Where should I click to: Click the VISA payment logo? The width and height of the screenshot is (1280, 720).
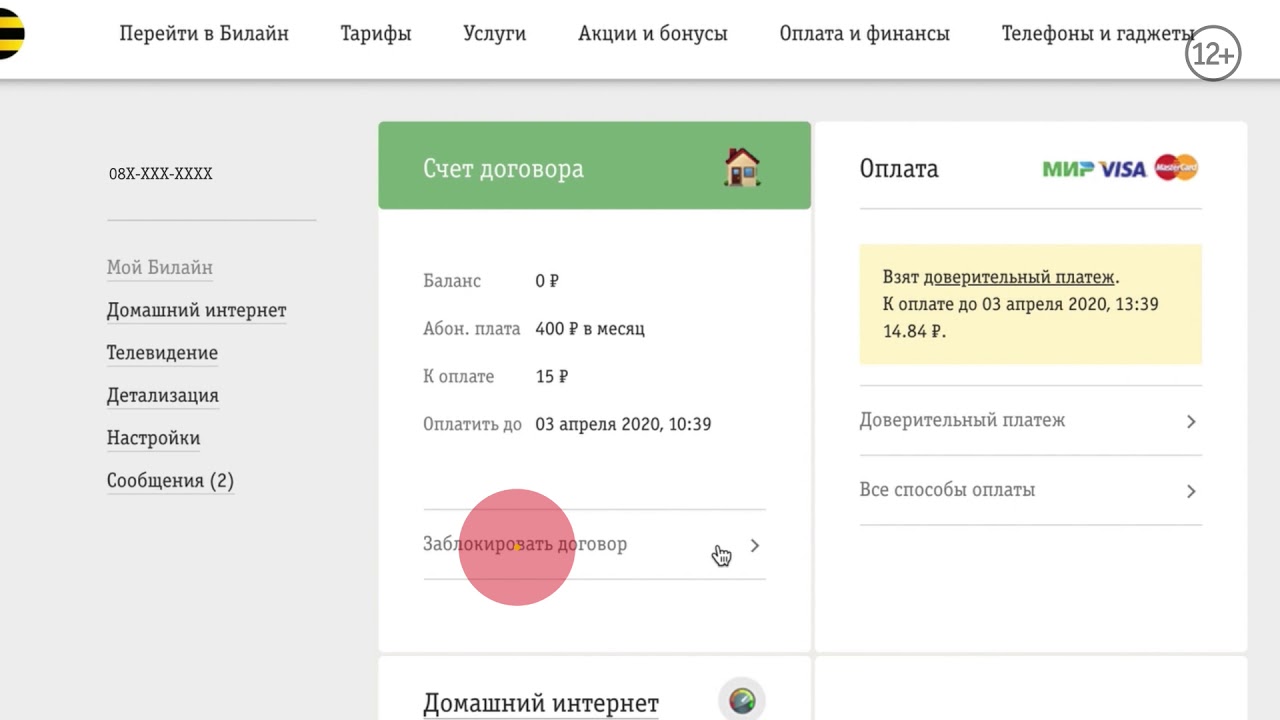[x=1123, y=169]
